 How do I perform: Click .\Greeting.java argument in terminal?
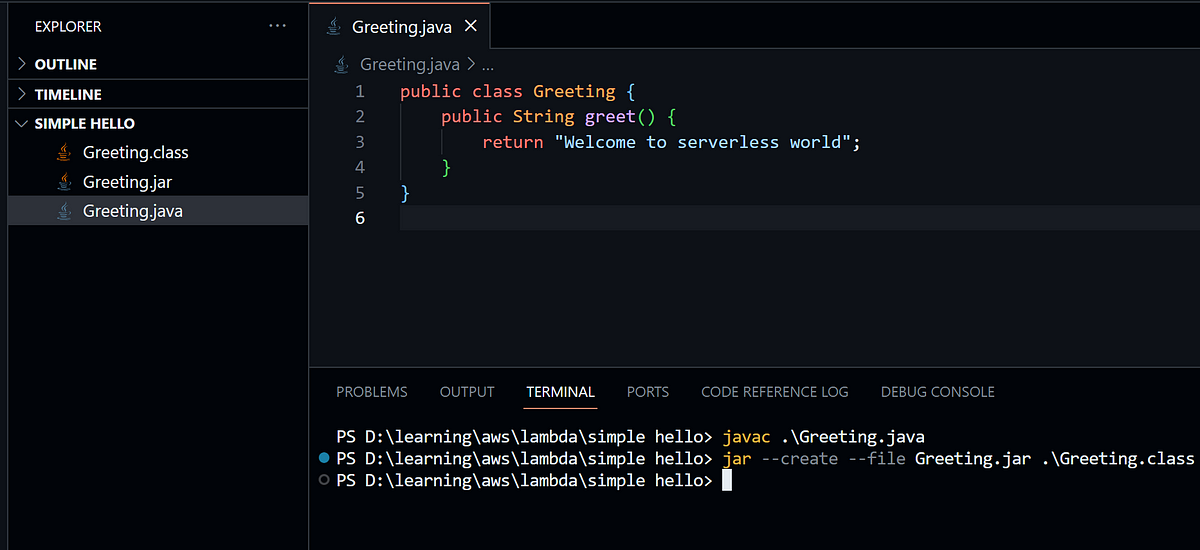[853, 437]
